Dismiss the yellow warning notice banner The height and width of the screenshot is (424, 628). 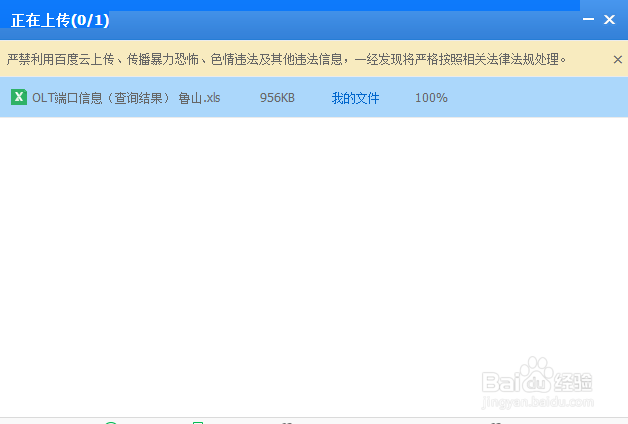[618, 60]
